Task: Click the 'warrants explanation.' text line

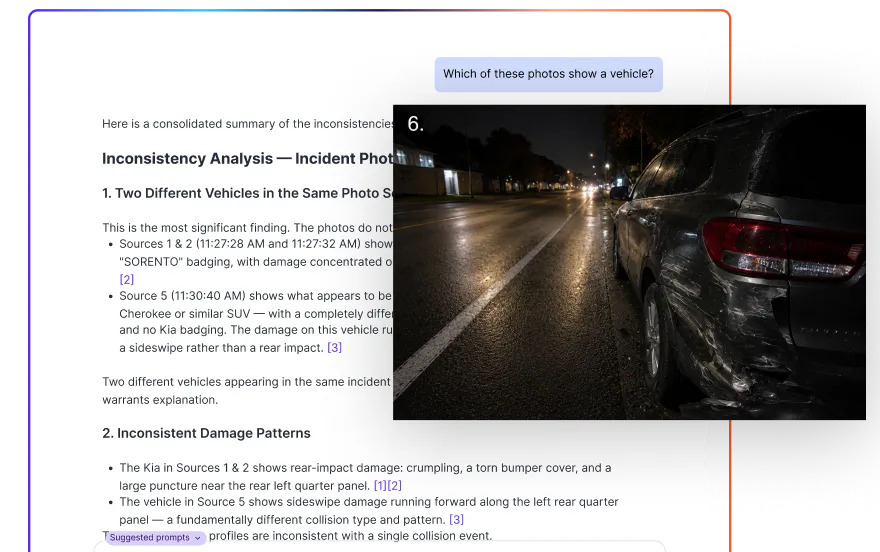Action: (160, 400)
